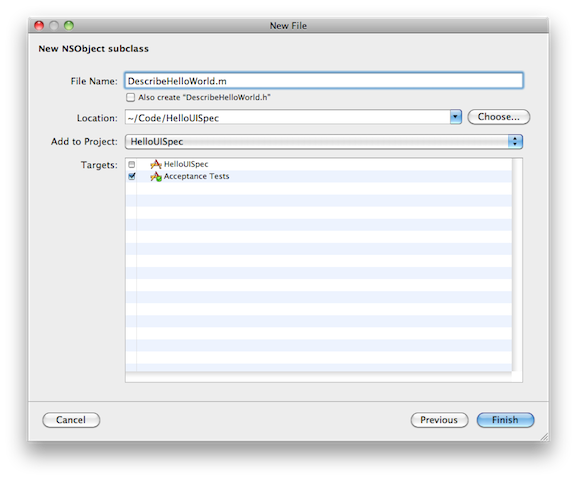Image resolution: width=577 pixels, height=480 pixels.
Task: Close the New File dialog window
Action: click(x=39, y=25)
